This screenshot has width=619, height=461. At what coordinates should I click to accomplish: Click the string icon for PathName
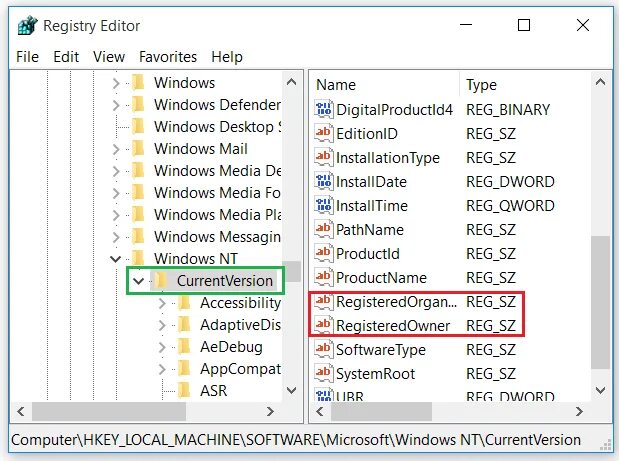(x=324, y=229)
